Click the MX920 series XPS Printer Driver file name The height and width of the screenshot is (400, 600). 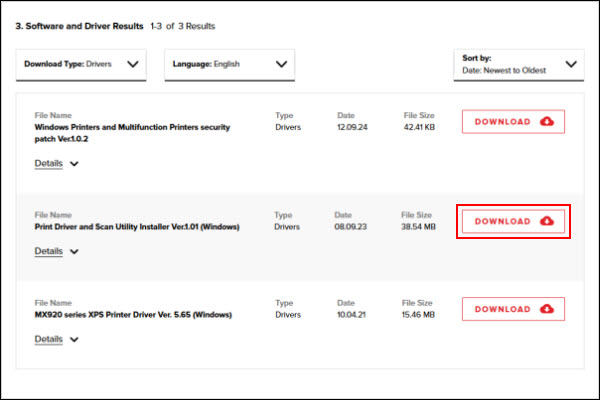coord(133,315)
